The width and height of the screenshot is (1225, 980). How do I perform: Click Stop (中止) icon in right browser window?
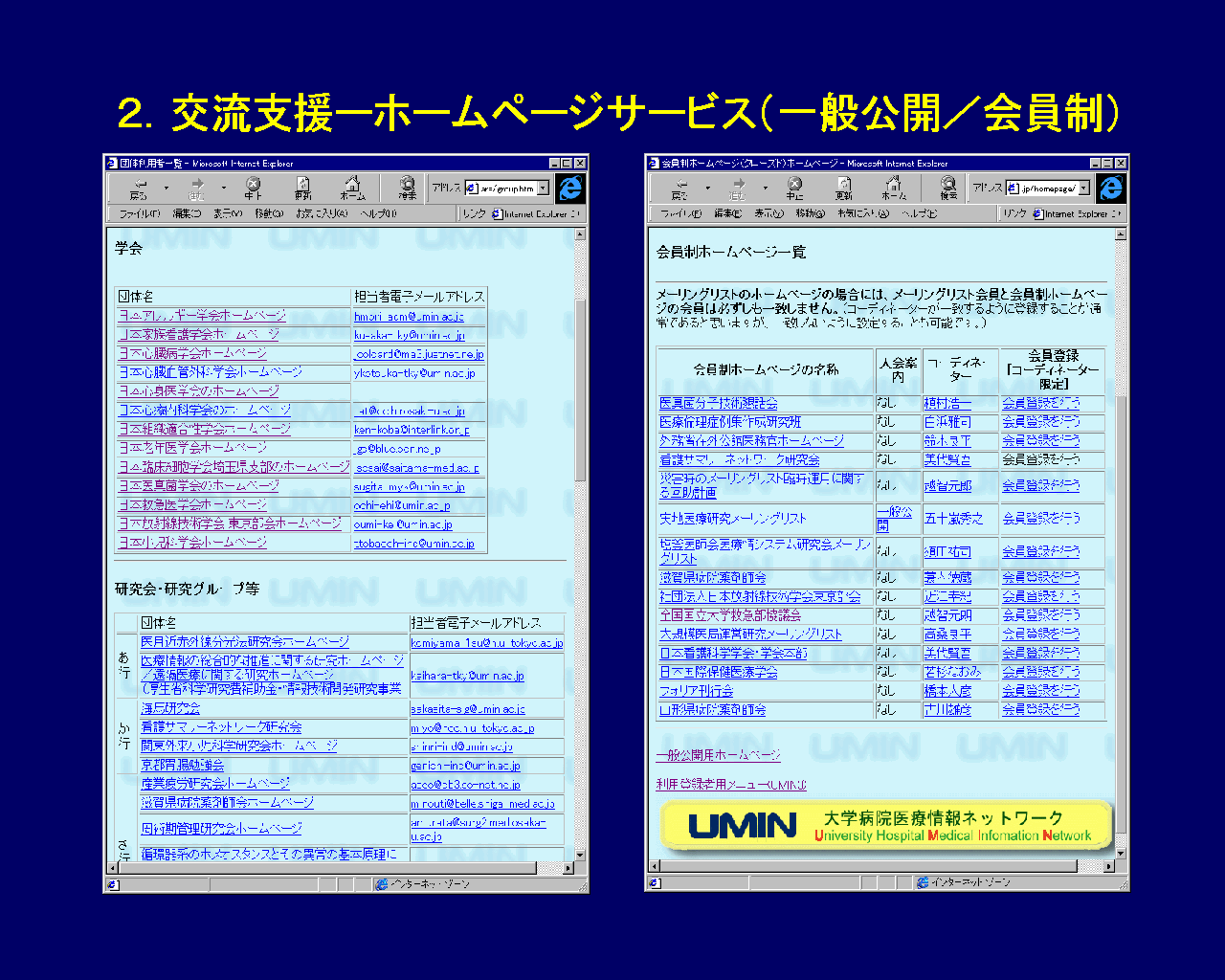[794, 188]
